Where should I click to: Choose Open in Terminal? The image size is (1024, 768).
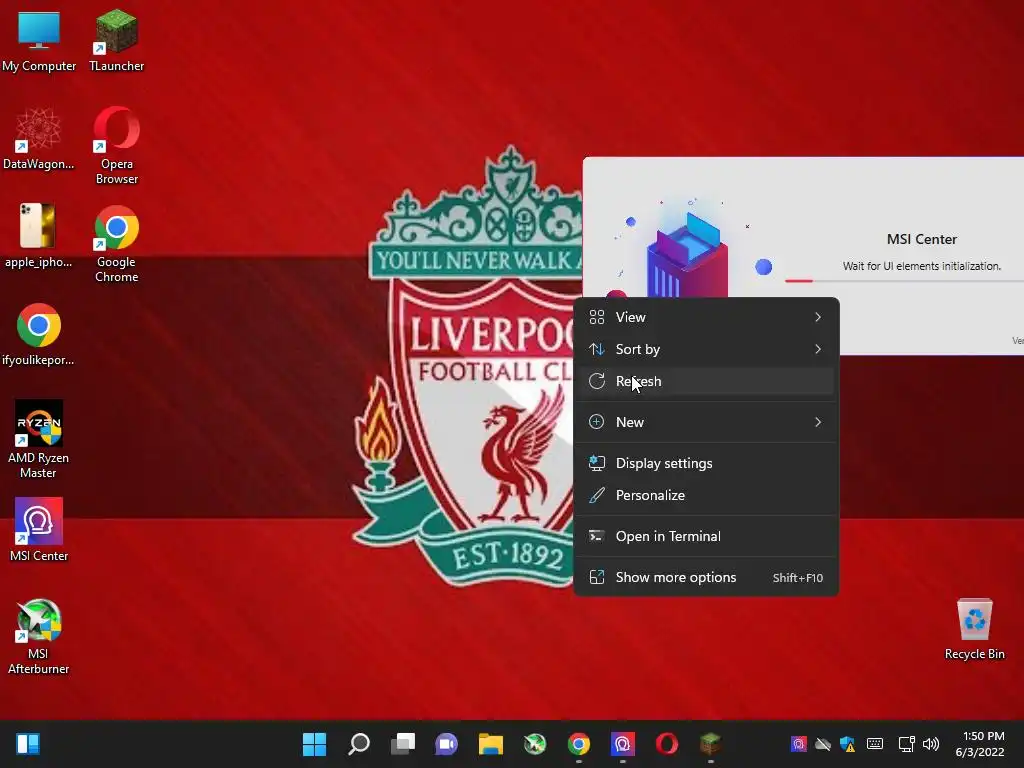[x=706, y=536]
